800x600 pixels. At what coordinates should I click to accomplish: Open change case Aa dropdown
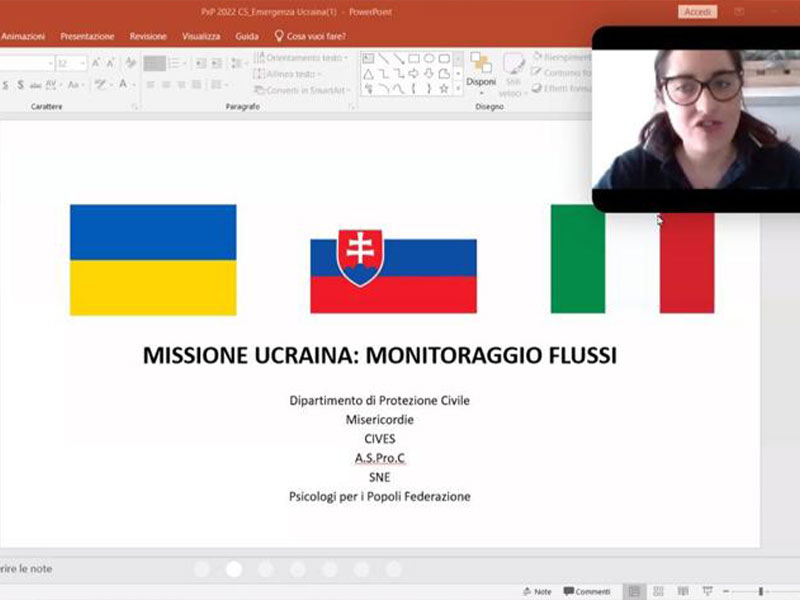(x=75, y=85)
